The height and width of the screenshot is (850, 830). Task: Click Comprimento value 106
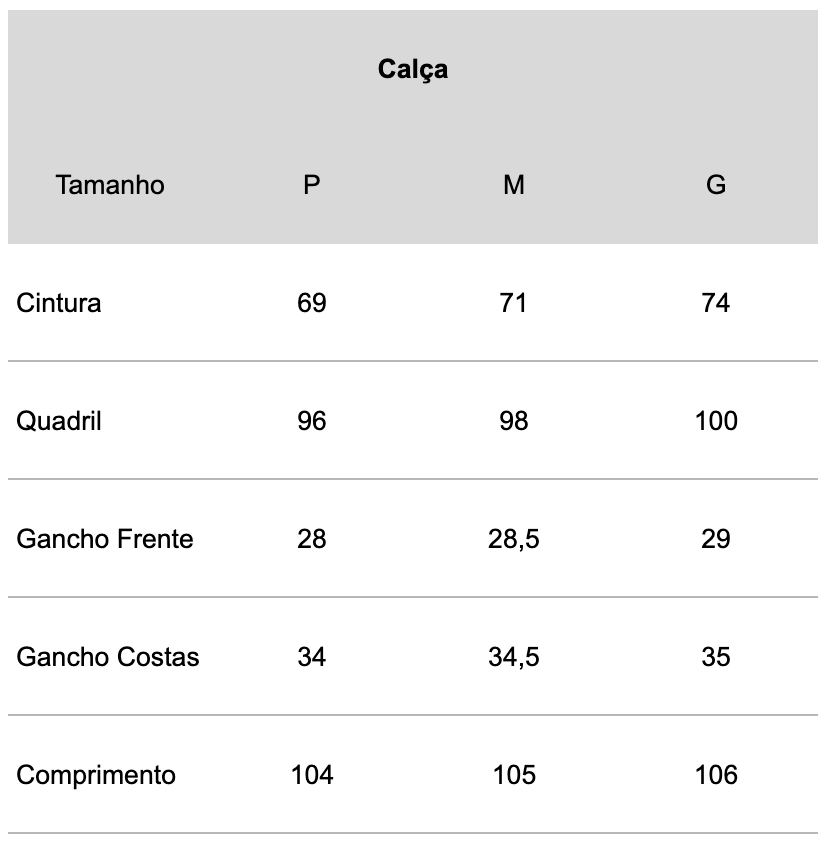click(716, 775)
